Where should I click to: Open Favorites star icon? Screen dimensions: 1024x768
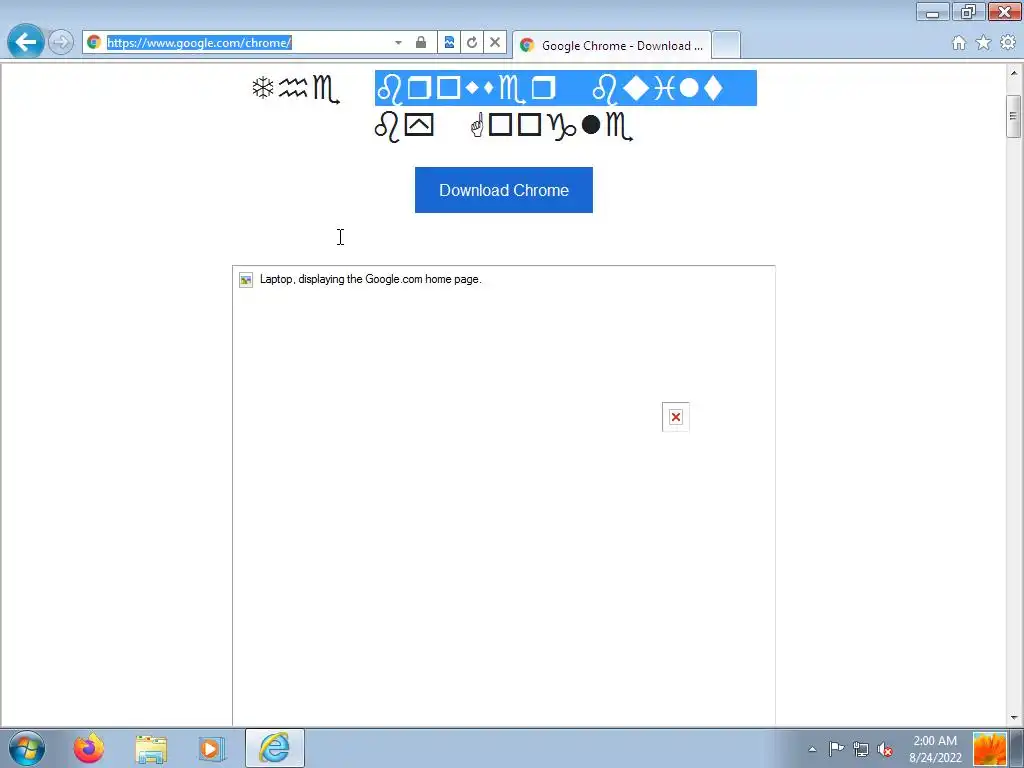coord(983,42)
